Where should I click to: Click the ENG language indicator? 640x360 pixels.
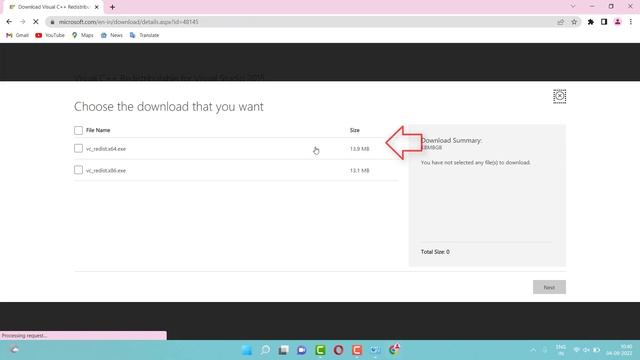561,350
